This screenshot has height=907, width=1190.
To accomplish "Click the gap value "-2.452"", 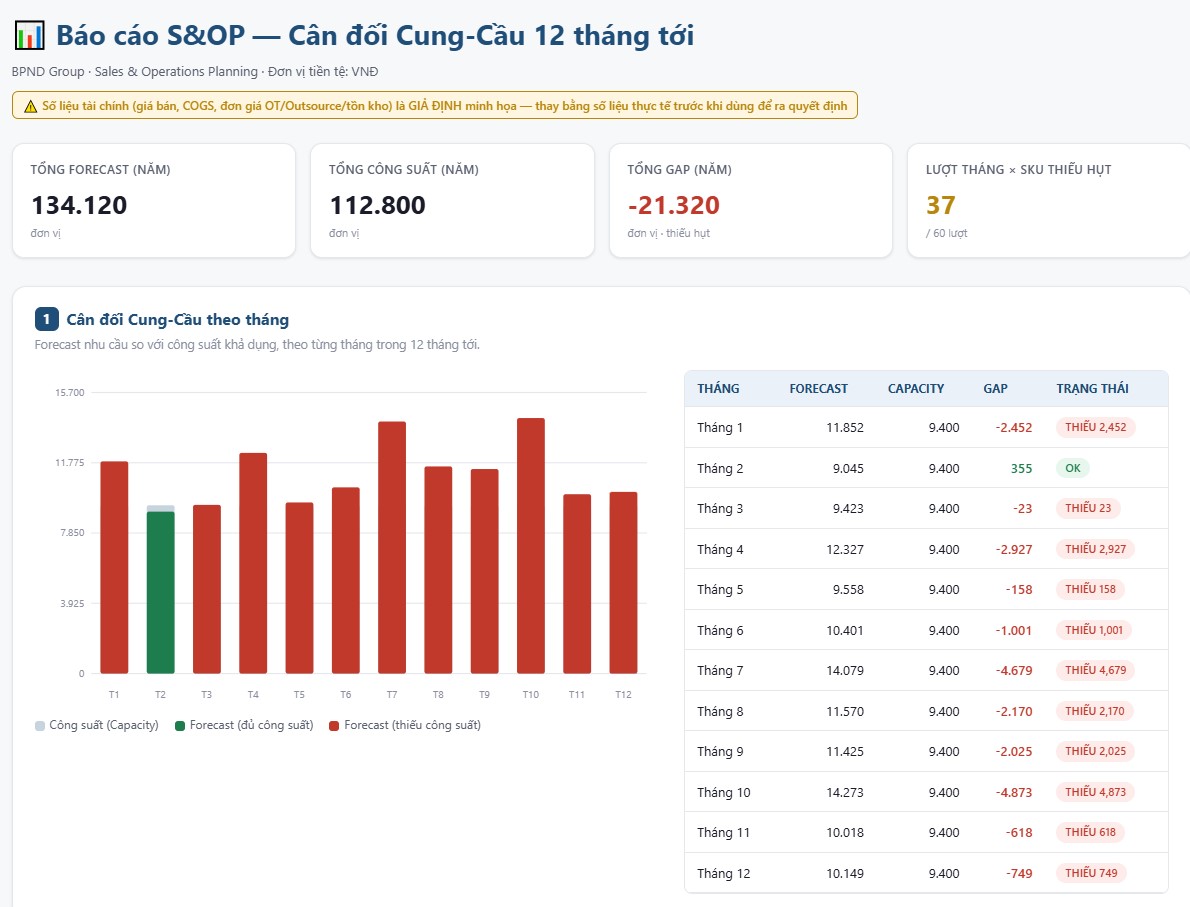I will [x=1014, y=427].
